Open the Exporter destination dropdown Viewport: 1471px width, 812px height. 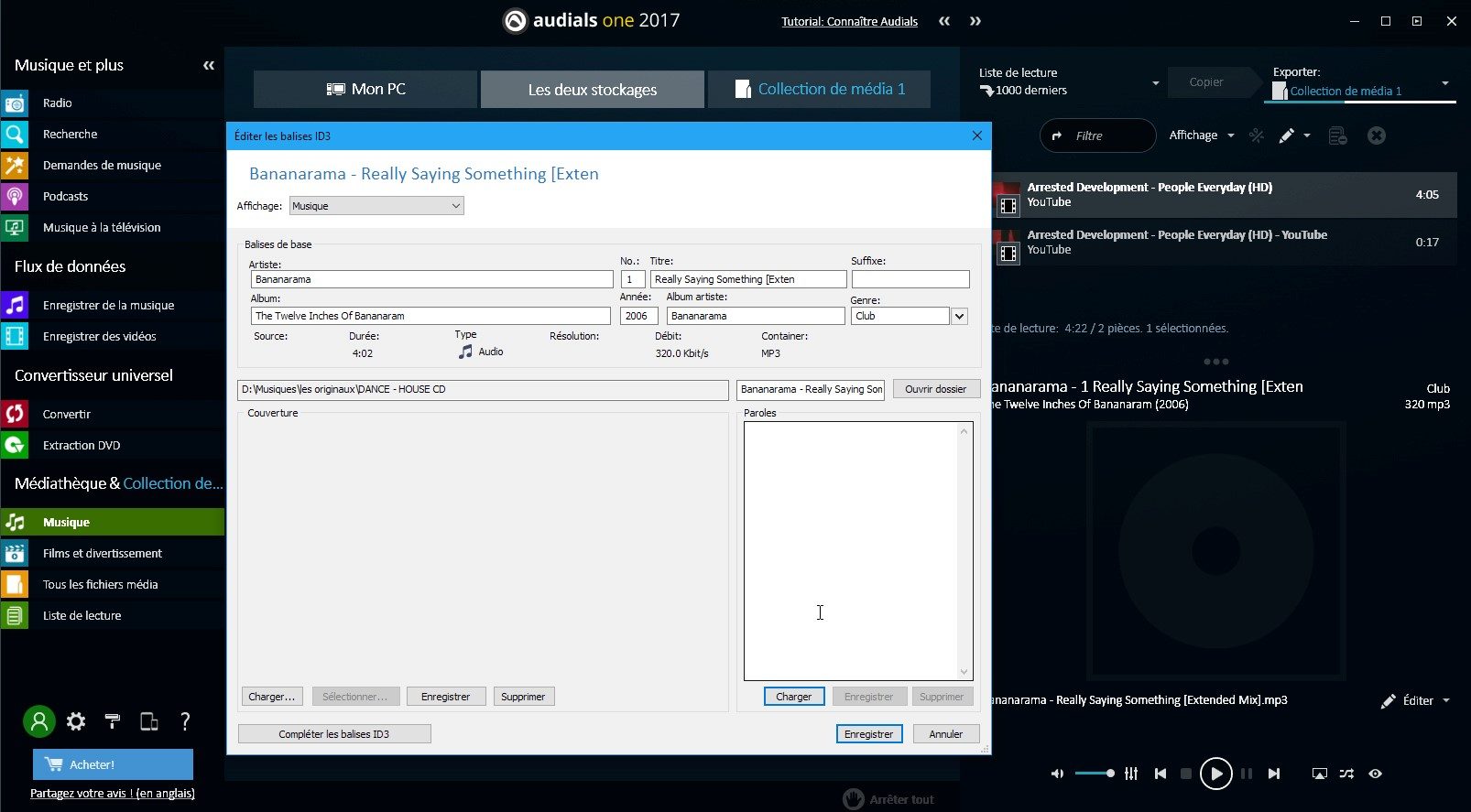pos(1445,83)
